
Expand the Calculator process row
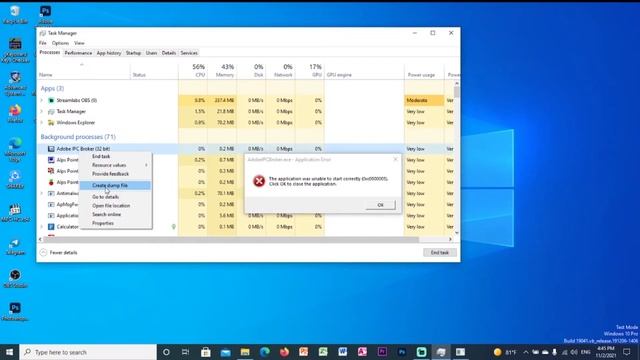[x=42, y=227]
